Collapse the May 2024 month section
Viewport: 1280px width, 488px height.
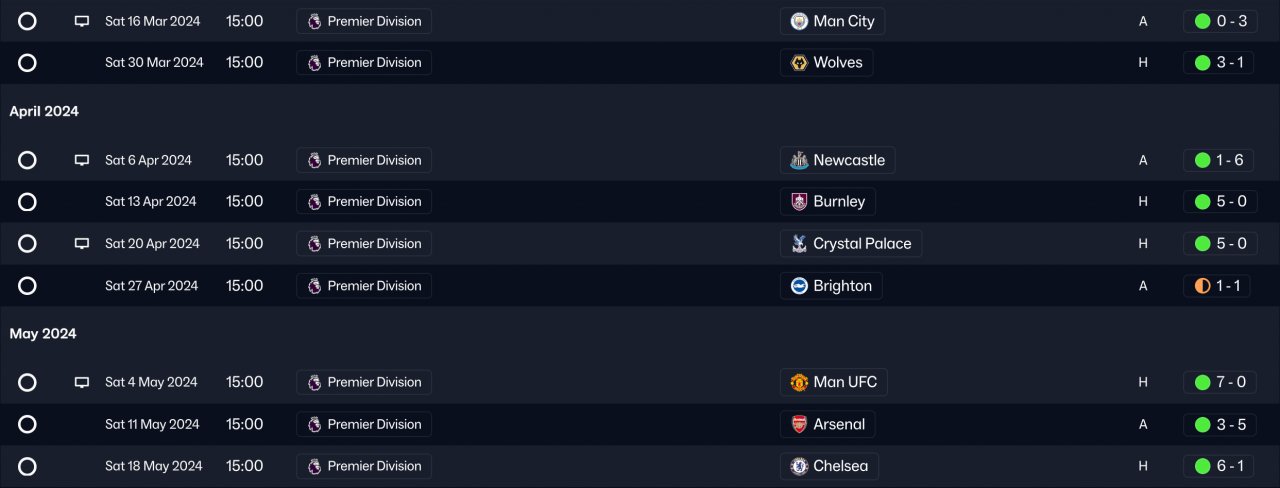coord(43,333)
